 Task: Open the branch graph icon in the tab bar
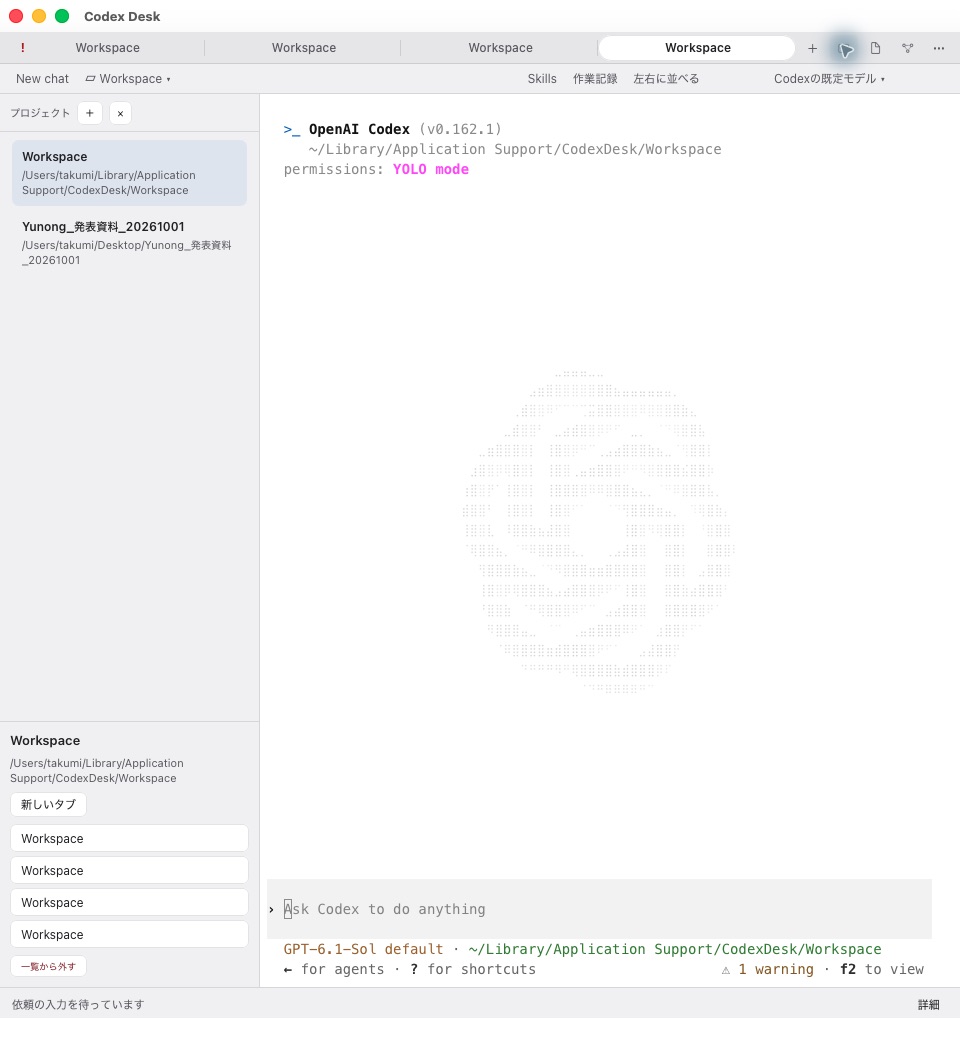(x=907, y=48)
